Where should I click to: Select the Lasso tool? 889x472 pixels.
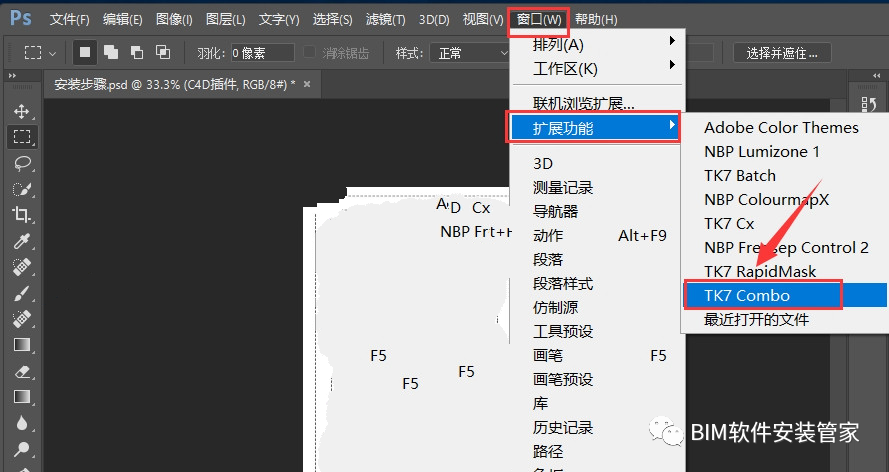[22, 163]
